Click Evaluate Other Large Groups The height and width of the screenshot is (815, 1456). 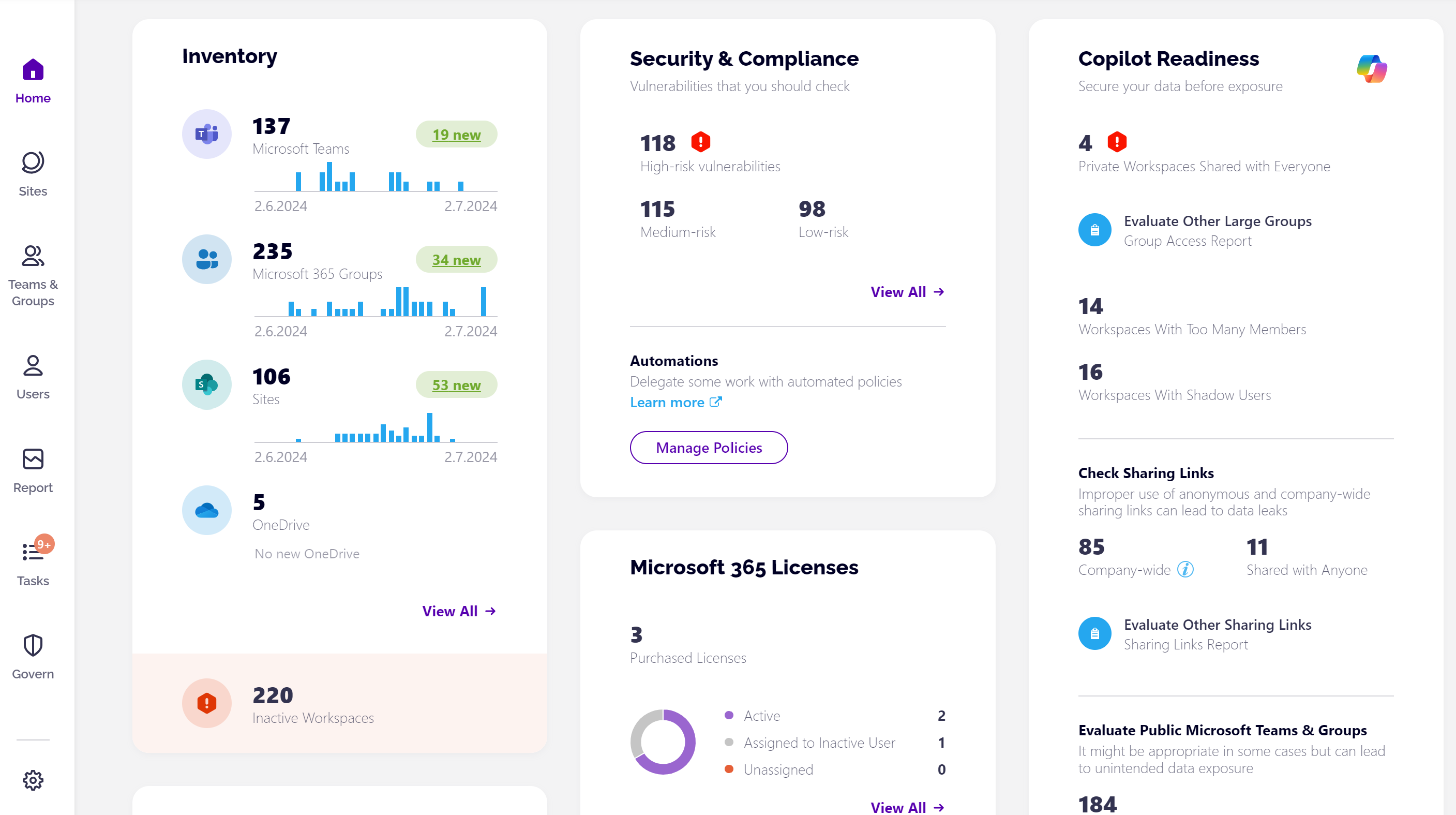click(x=1218, y=220)
